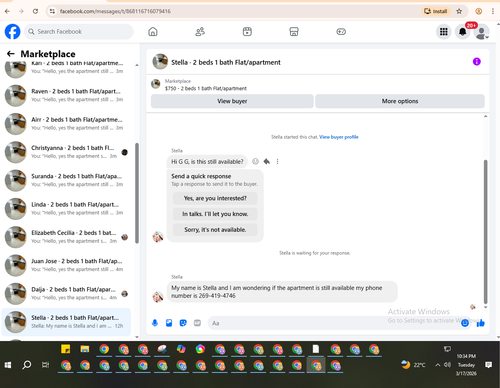Open the Gaming tab
This screenshot has height=388, width=500.
341,32
